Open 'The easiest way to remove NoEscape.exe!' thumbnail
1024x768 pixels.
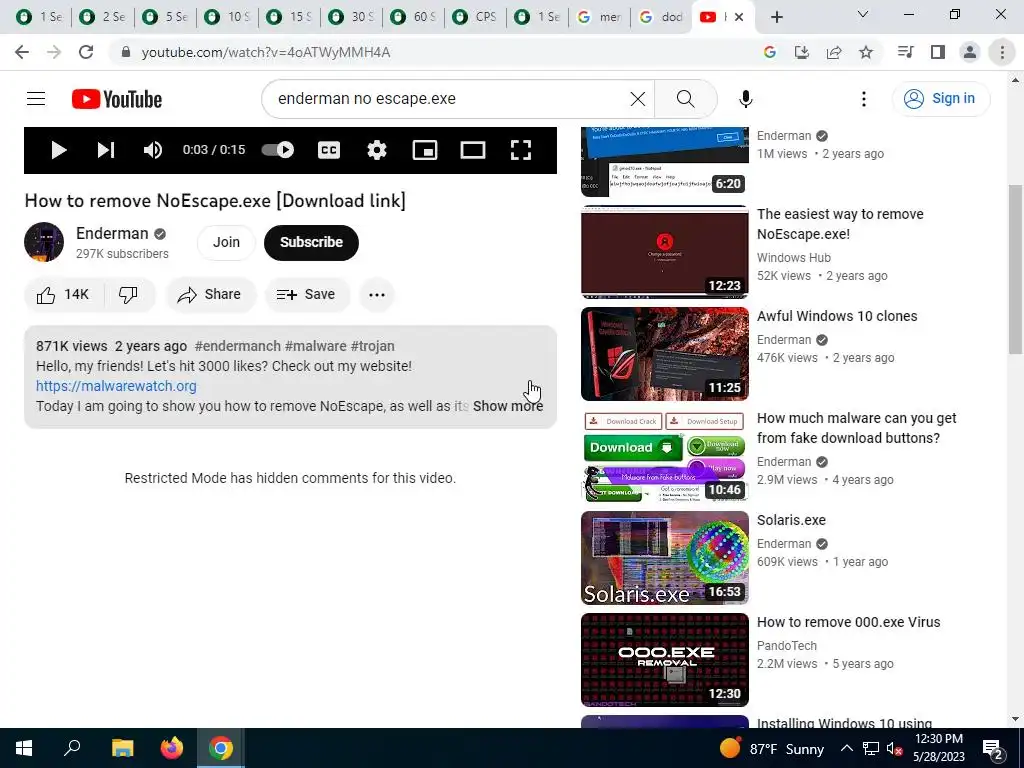tap(665, 252)
